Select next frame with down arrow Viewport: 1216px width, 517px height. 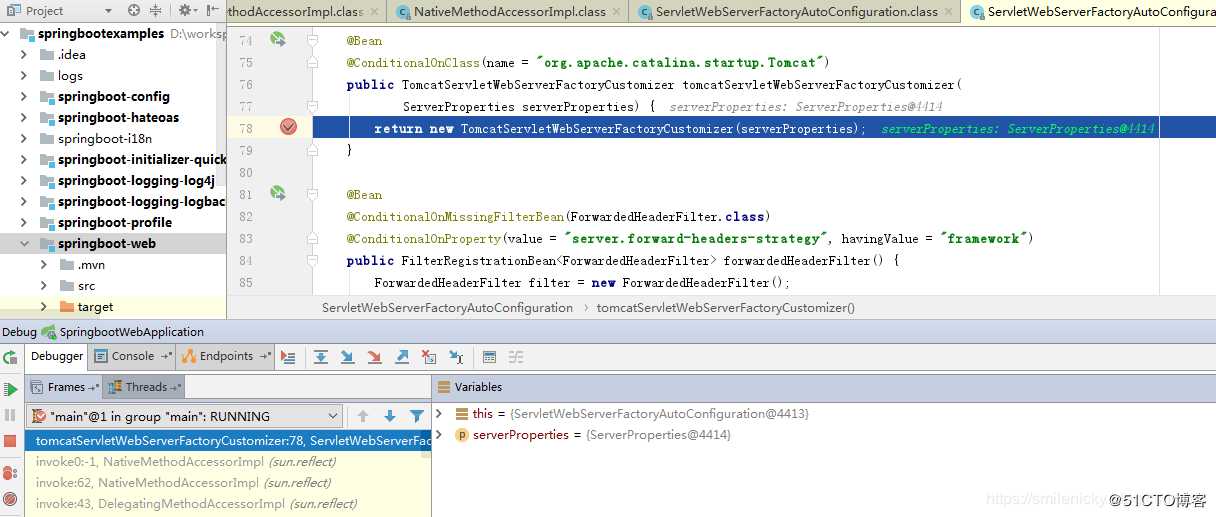point(390,416)
